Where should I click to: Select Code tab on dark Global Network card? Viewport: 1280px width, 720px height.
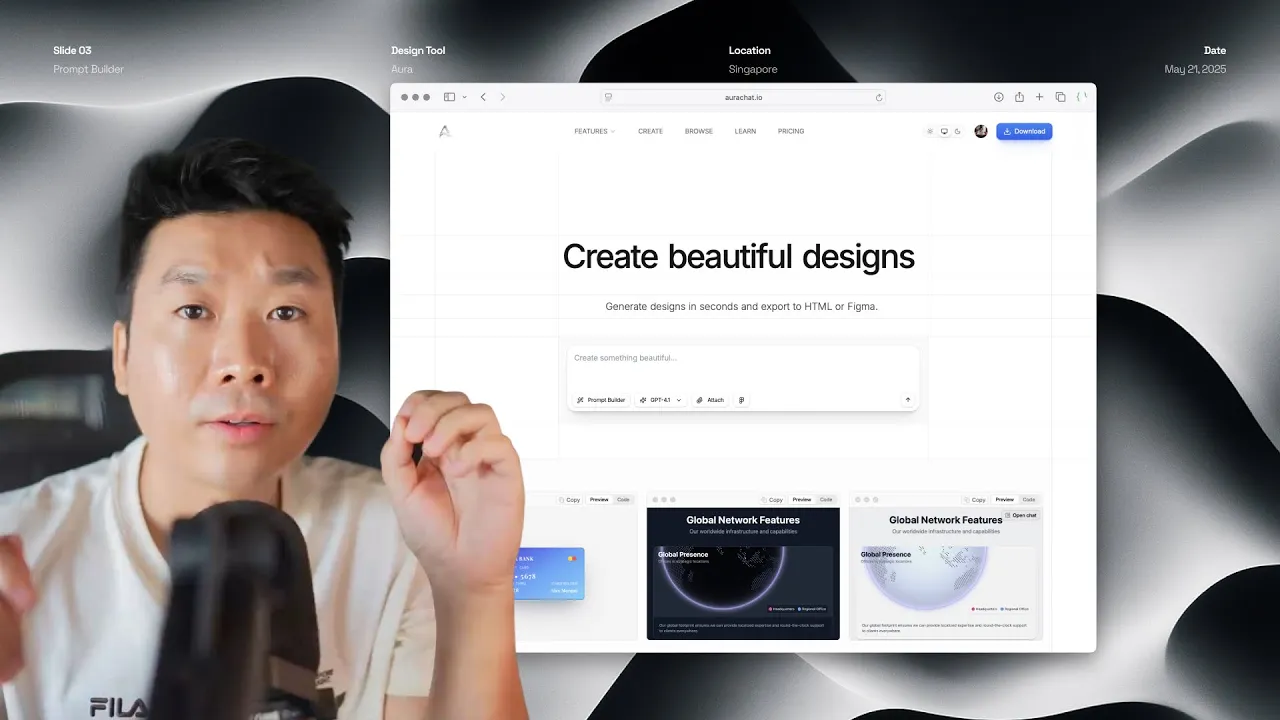(826, 499)
